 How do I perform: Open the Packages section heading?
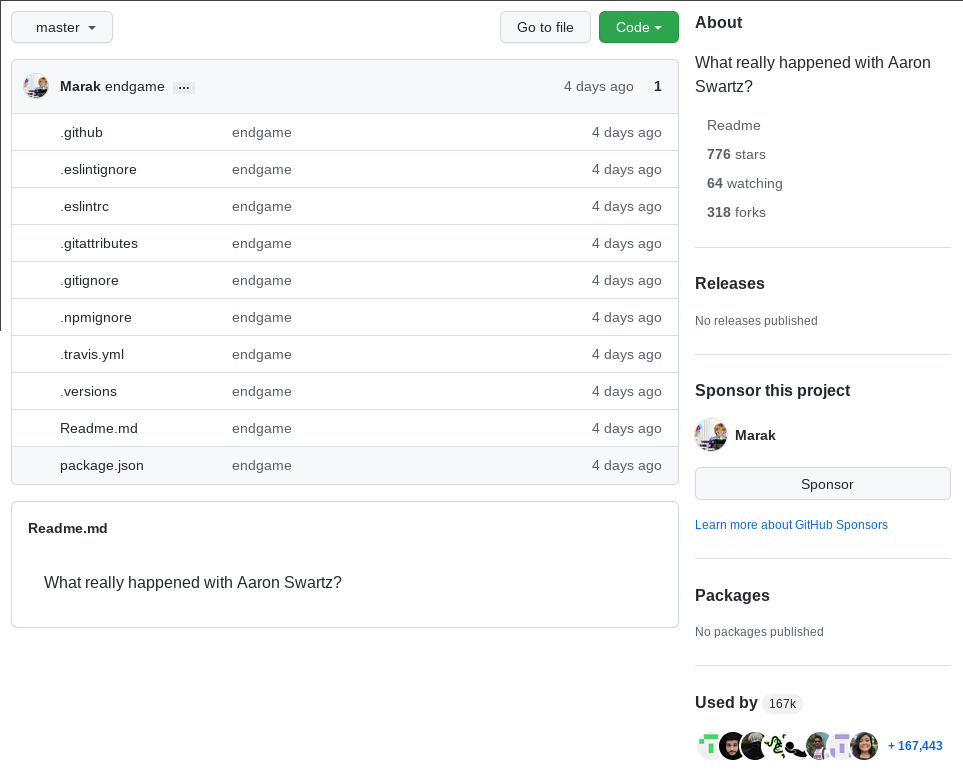(732, 595)
